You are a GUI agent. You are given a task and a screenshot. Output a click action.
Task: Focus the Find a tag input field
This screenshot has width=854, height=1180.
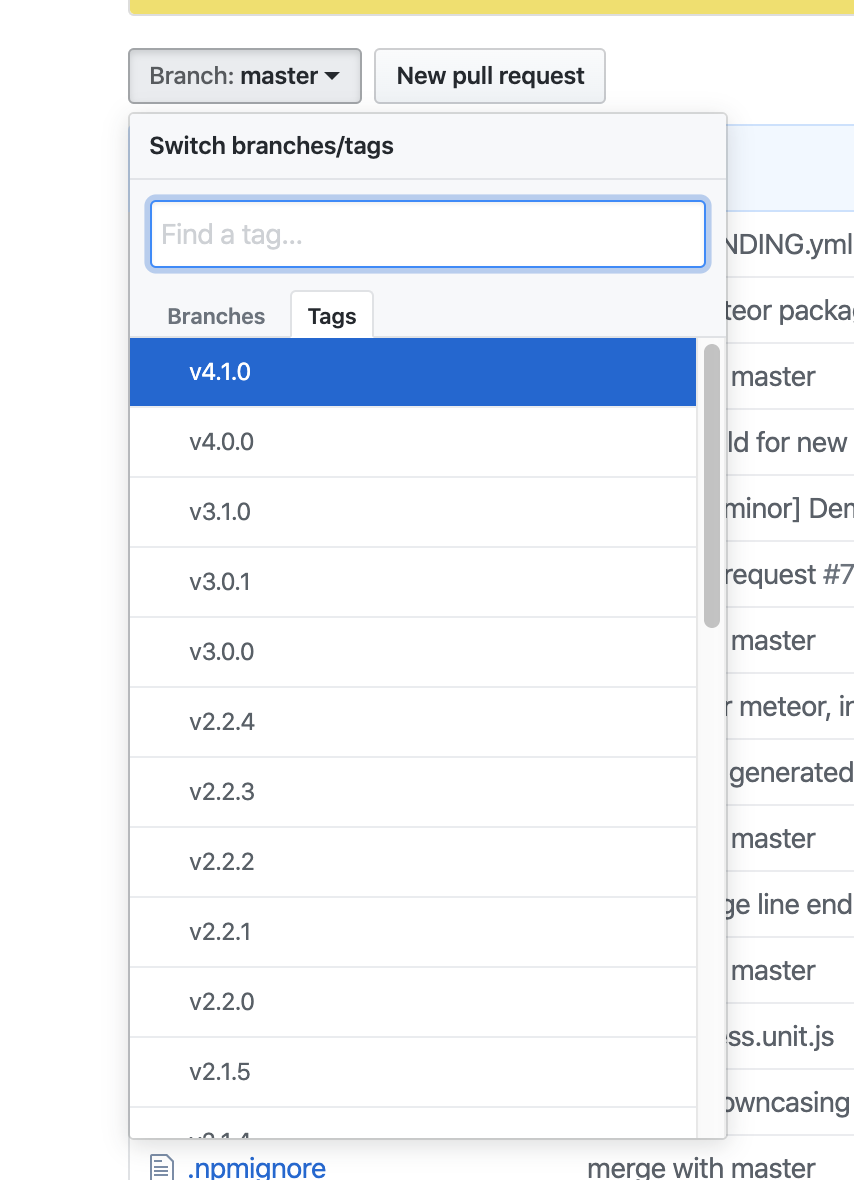(x=427, y=234)
